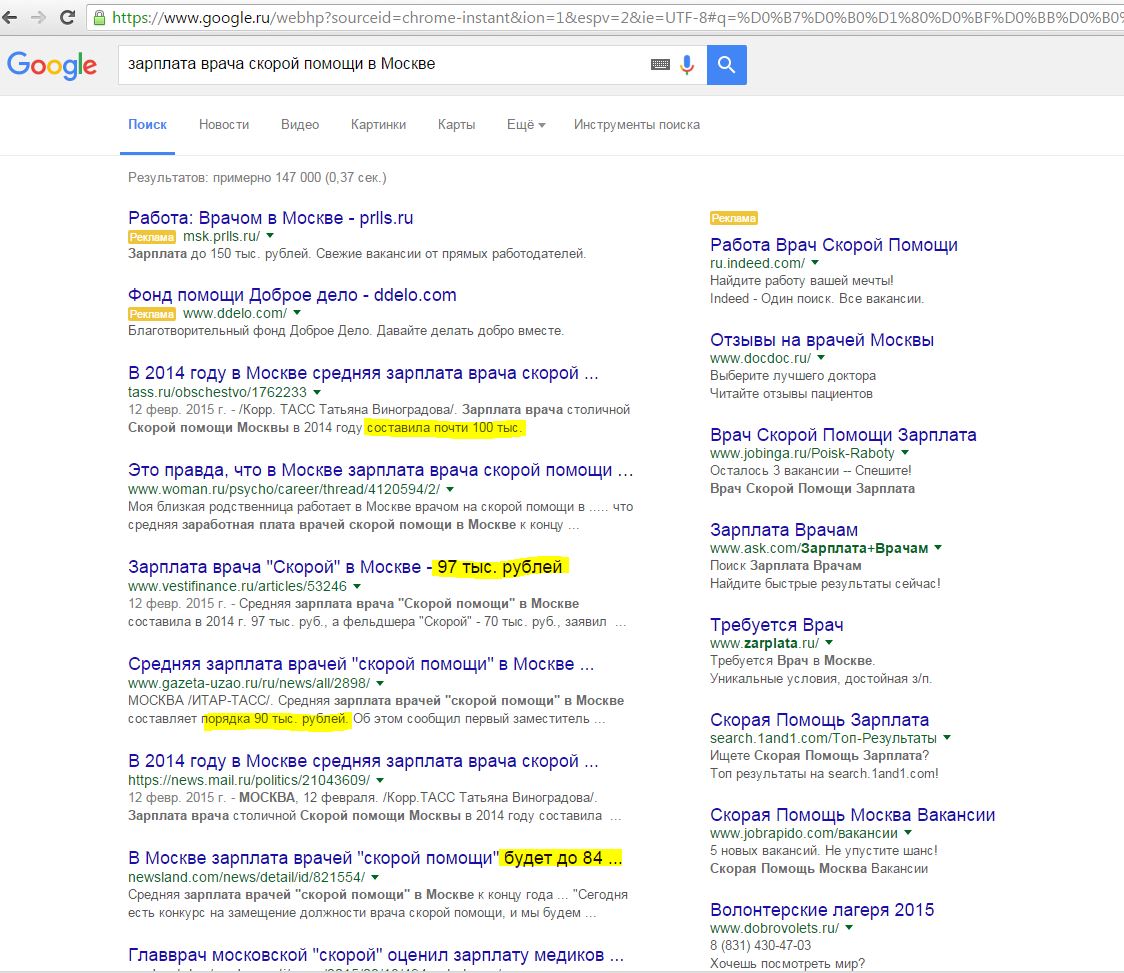Image resolution: width=1124 pixels, height=973 pixels.
Task: Go back with the browser back arrow
Action: point(11,17)
